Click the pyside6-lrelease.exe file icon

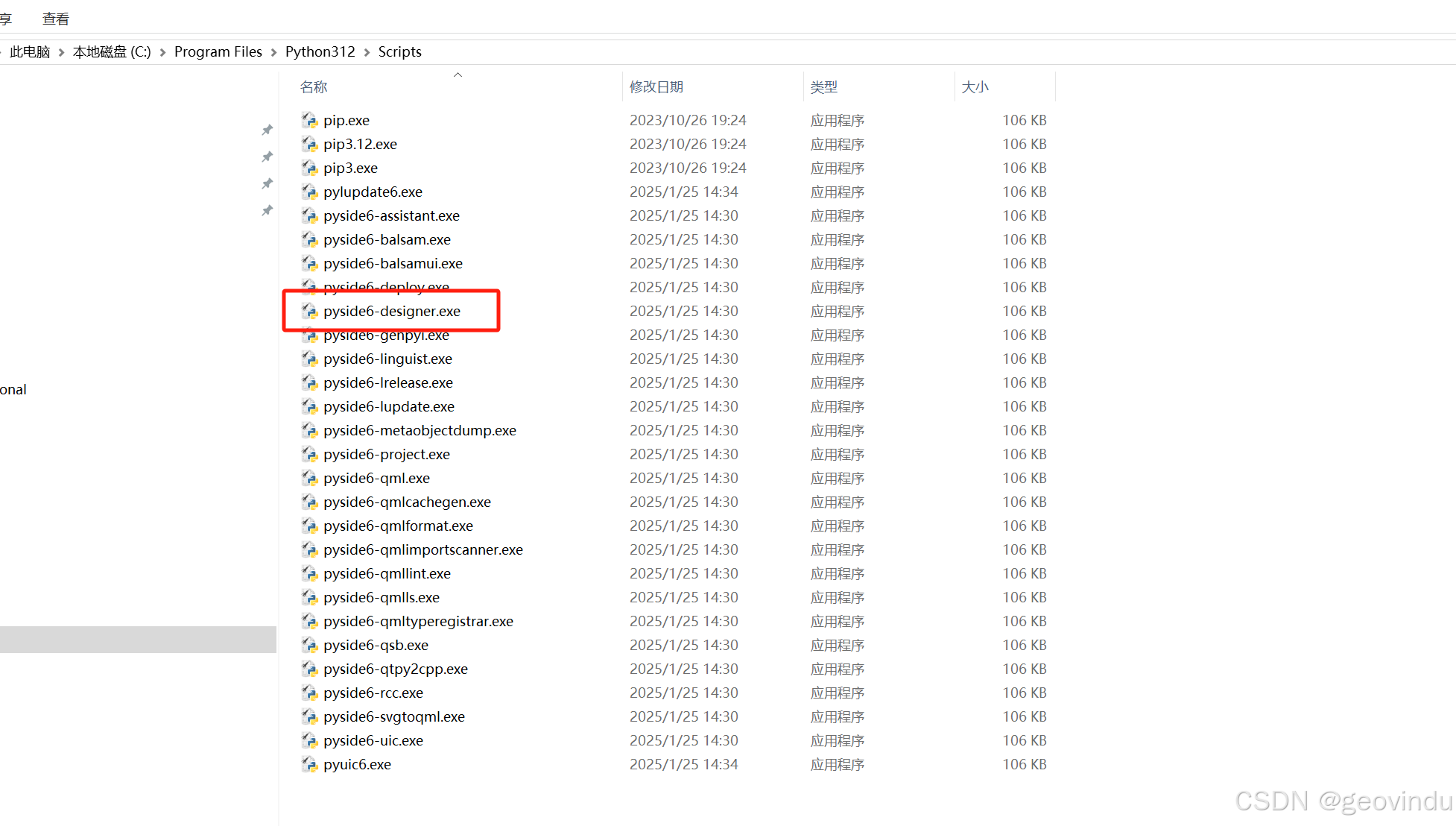point(309,382)
